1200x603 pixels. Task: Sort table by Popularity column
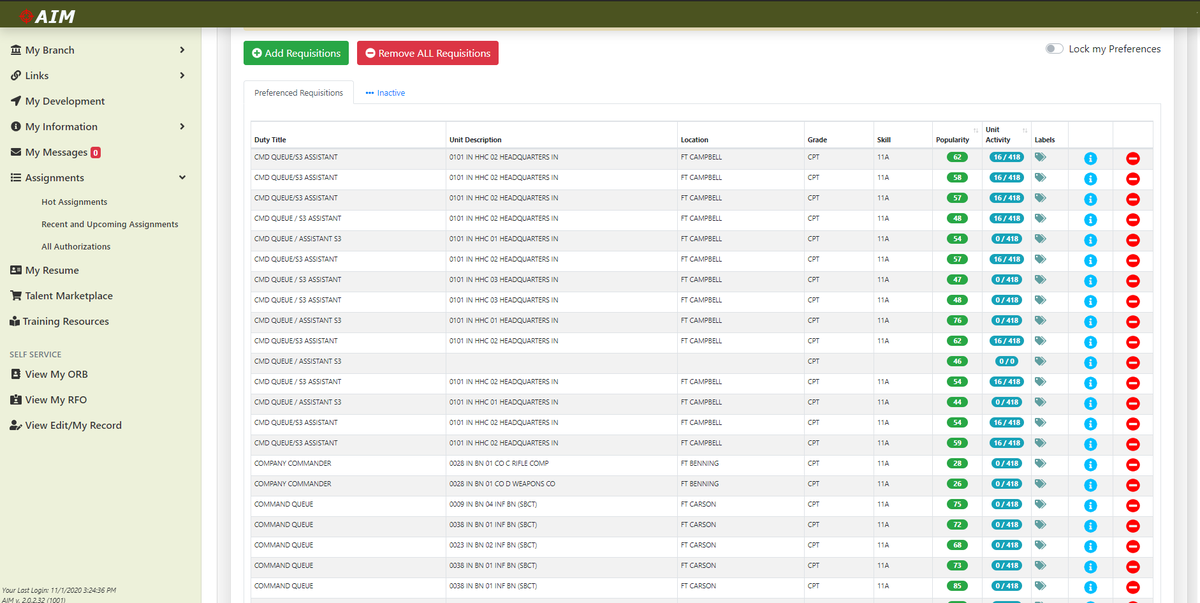(x=952, y=139)
